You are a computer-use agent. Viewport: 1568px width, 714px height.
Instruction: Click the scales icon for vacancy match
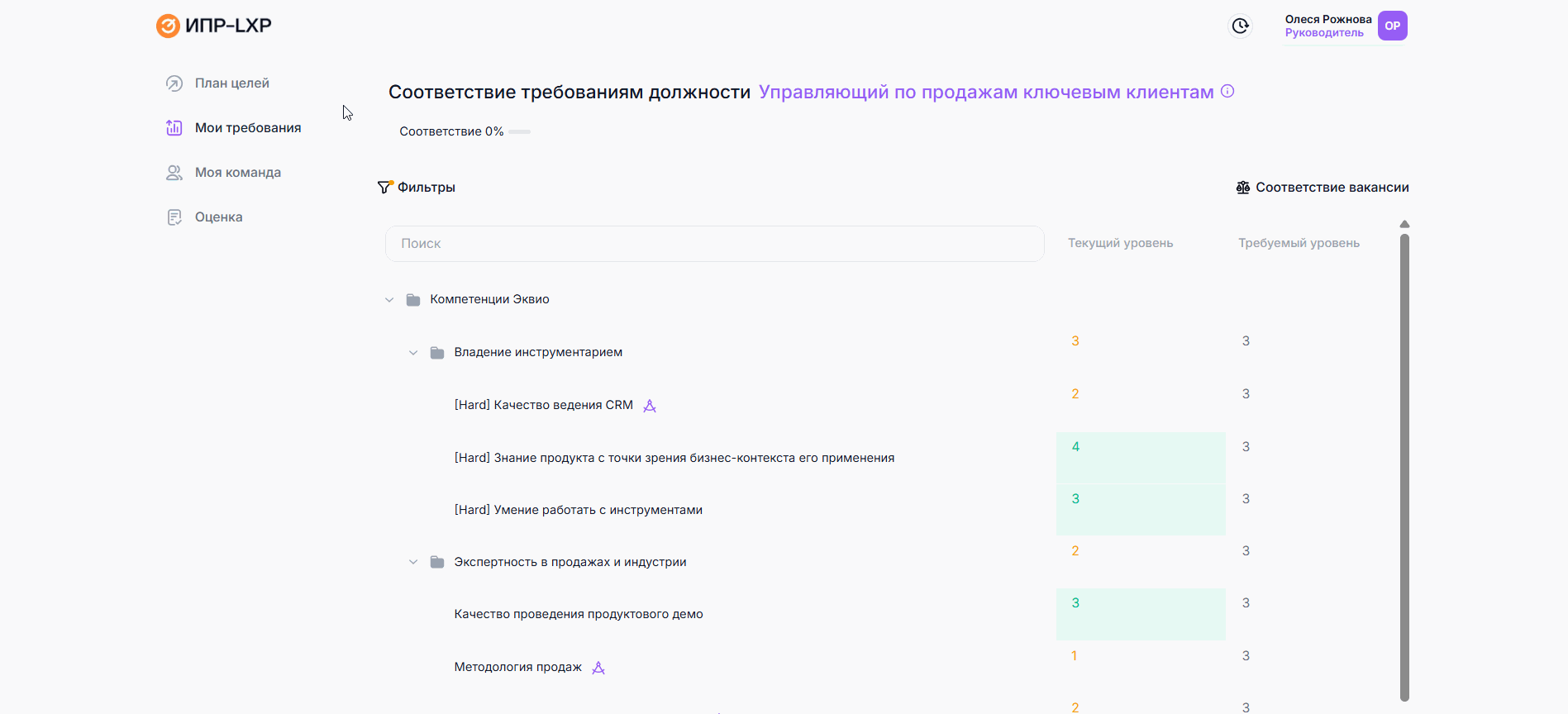[1242, 188]
